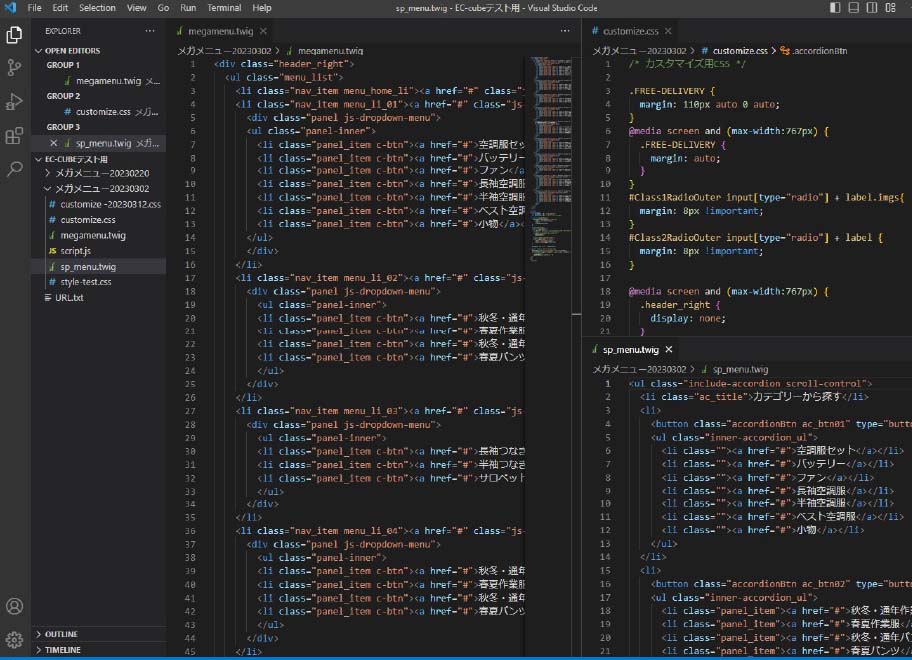Open the Search view in activity bar
912x660 pixels.
[x=14, y=169]
